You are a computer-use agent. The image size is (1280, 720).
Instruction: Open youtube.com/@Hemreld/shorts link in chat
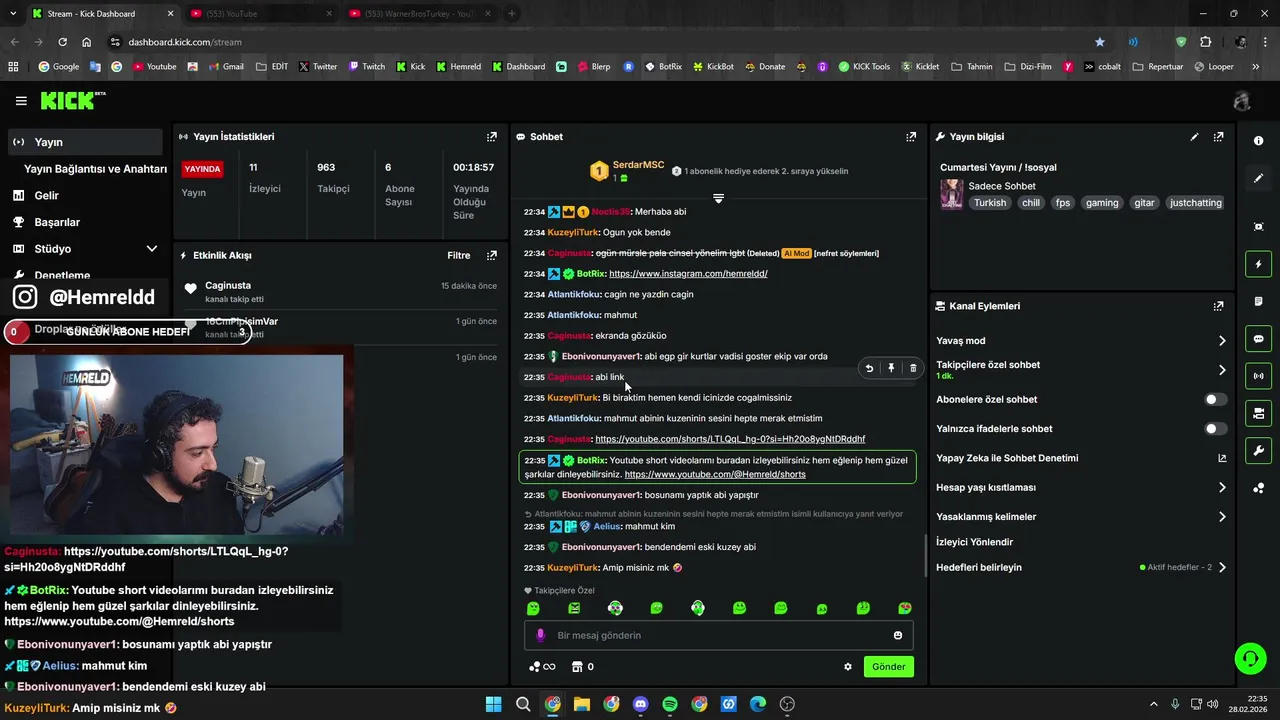coord(715,474)
